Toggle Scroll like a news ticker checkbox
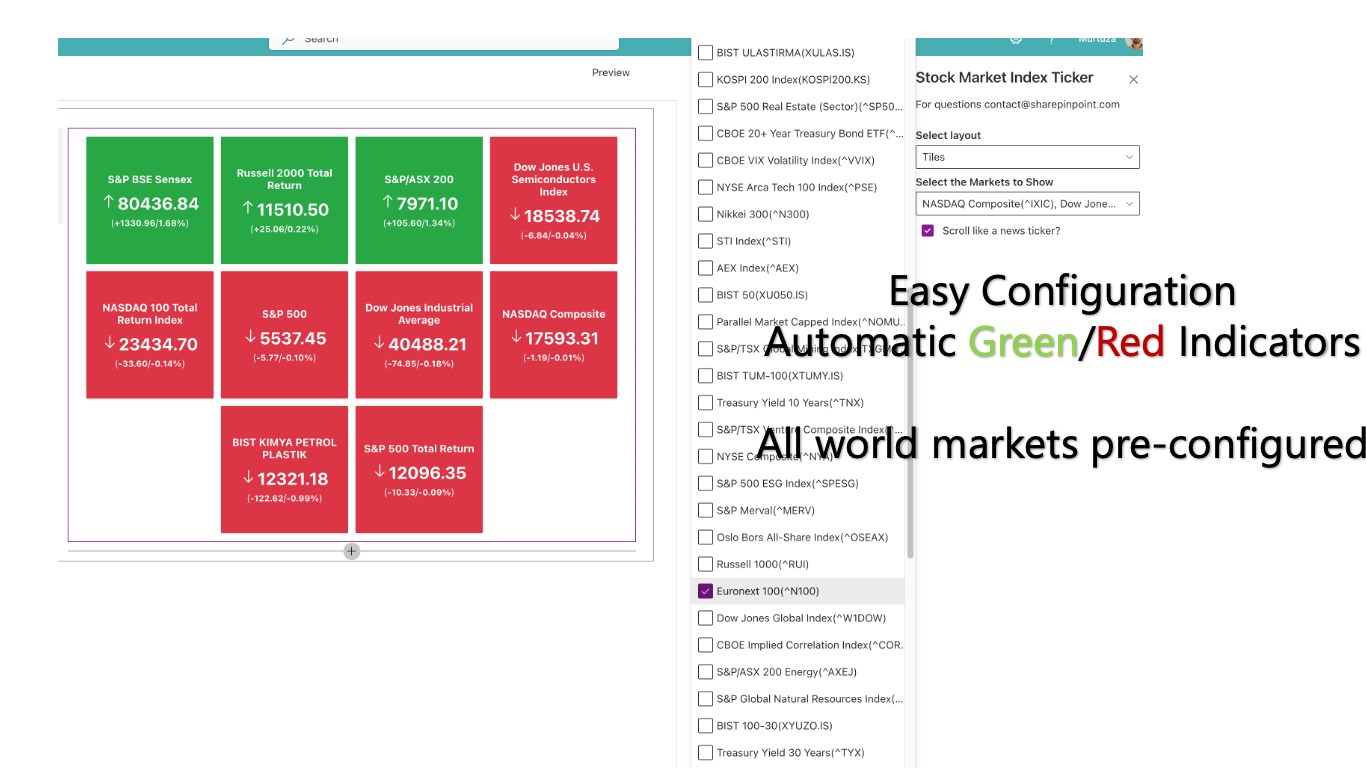 pos(928,231)
